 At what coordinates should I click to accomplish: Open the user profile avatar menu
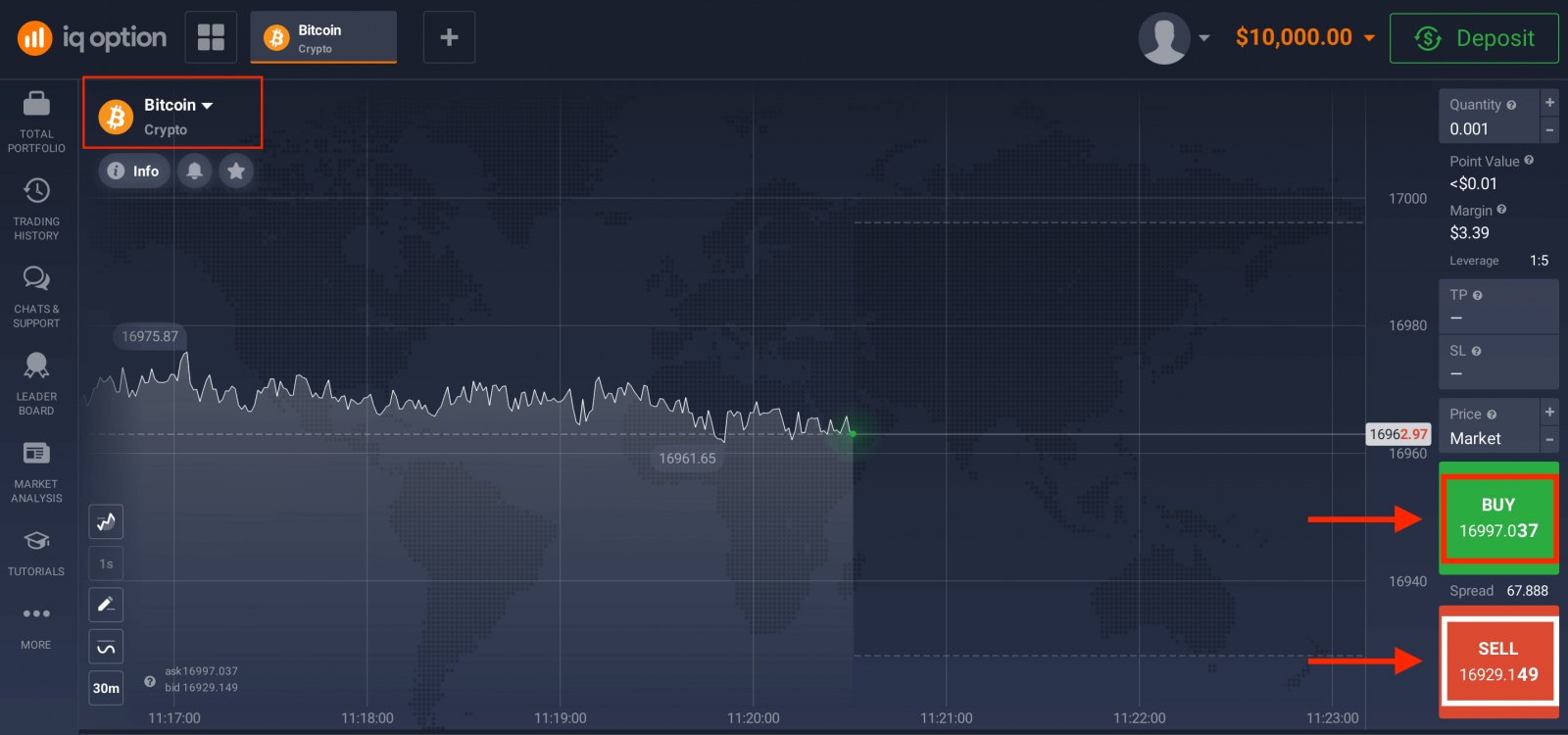point(1163,38)
